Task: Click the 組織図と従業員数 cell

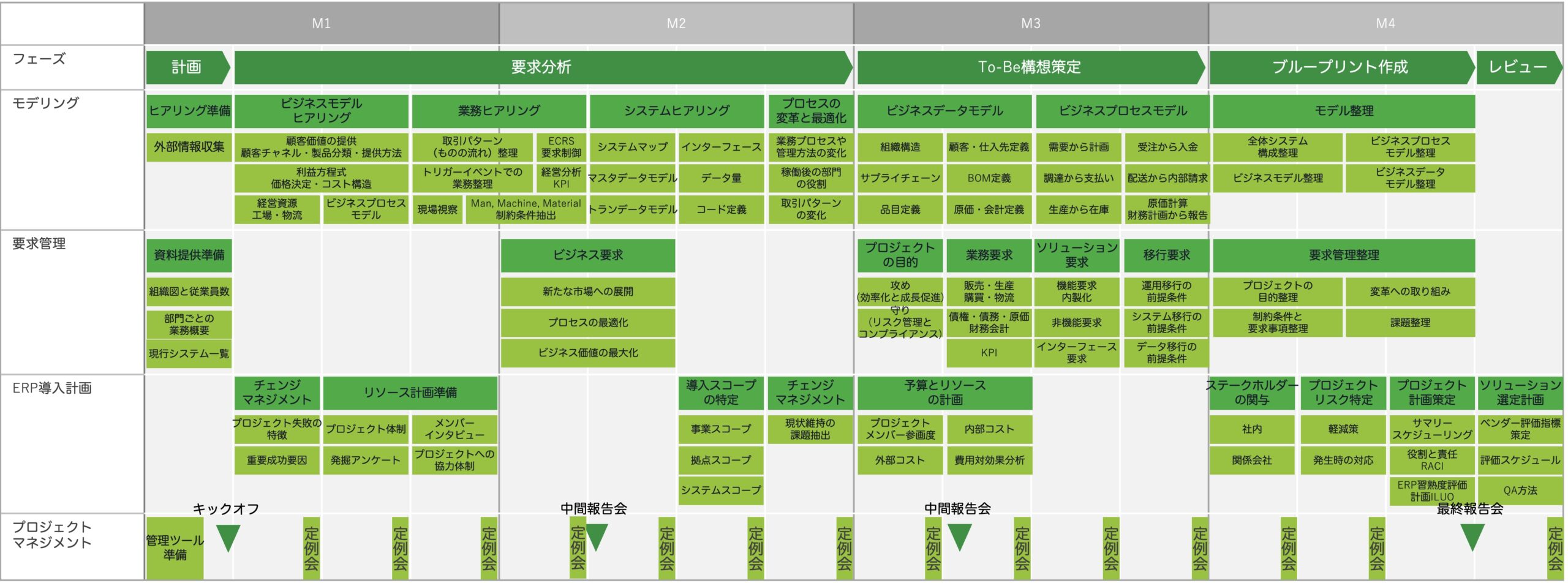Action: click(189, 291)
